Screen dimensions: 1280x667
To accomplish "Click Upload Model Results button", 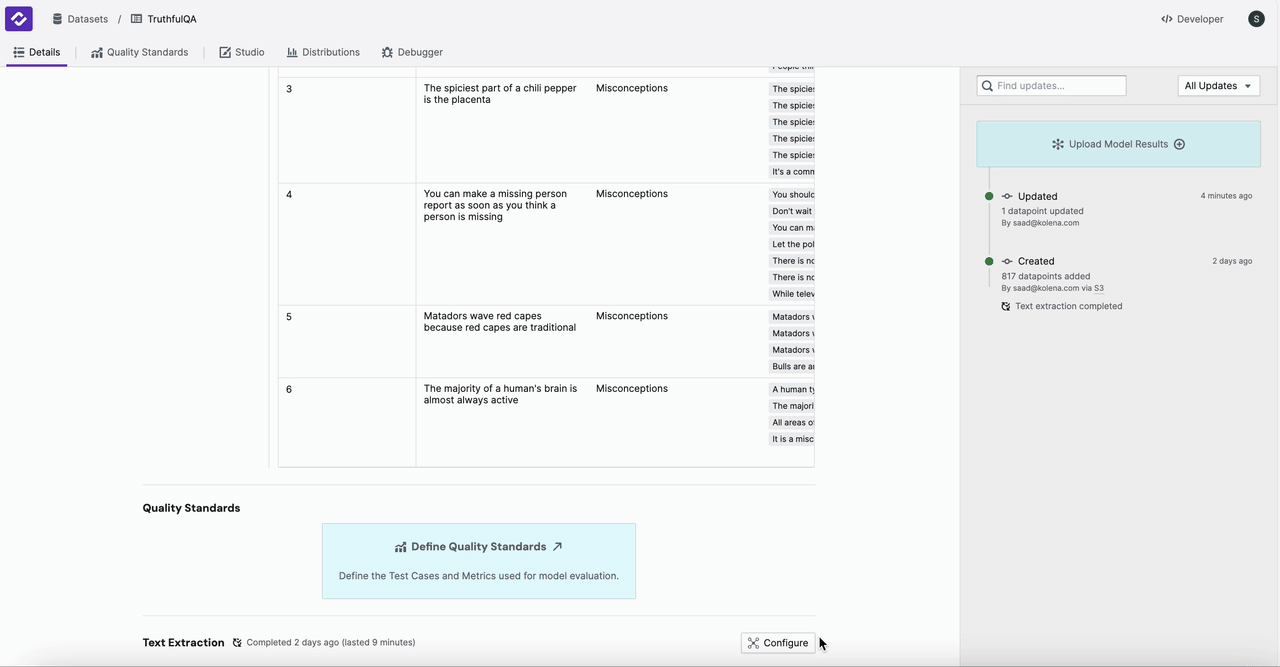I will [1117, 144].
